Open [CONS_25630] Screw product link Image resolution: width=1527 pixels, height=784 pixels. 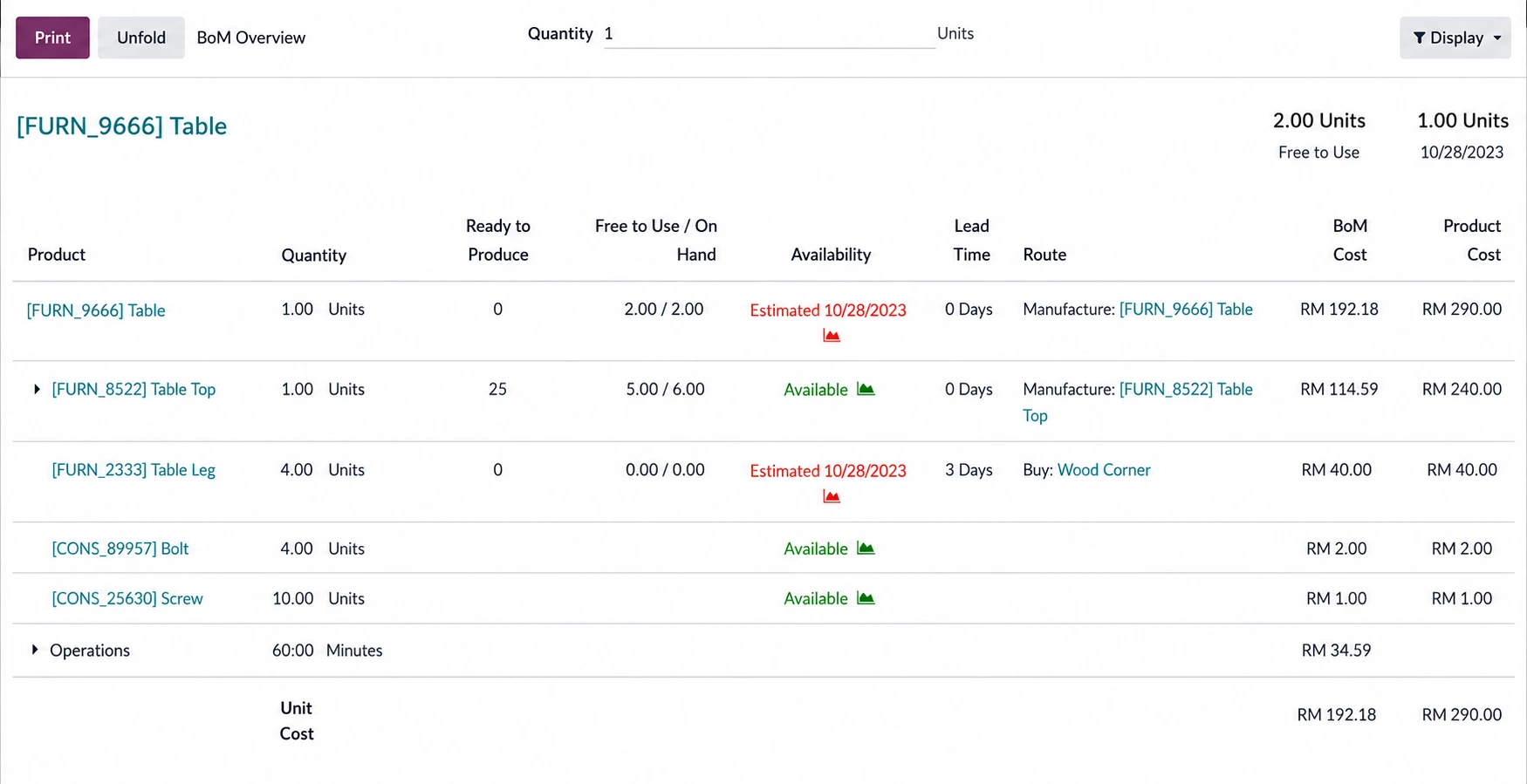pos(127,598)
